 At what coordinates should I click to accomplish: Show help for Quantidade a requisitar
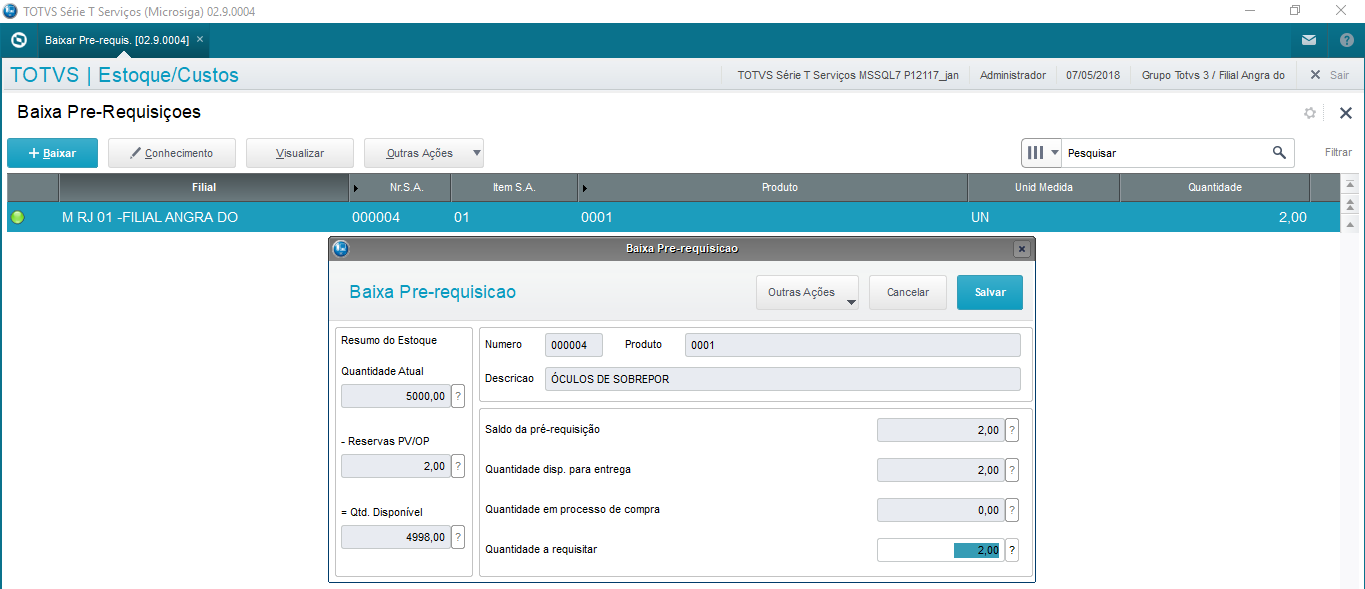coord(1012,550)
